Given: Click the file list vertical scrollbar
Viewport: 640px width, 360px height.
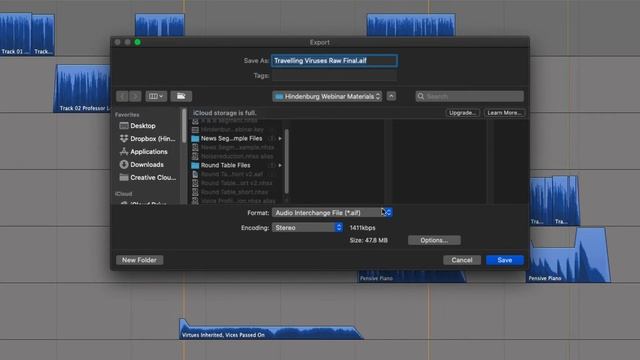Looking at the screenshot, I should click(287, 161).
